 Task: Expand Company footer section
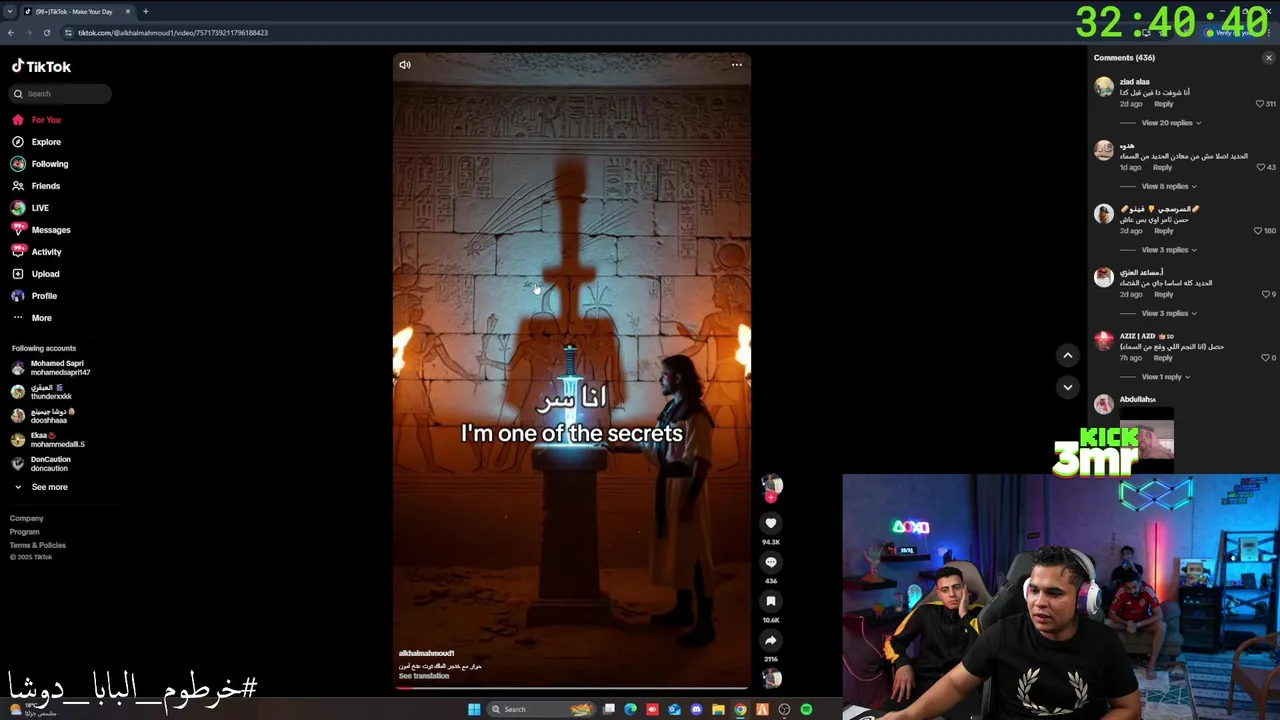point(27,518)
